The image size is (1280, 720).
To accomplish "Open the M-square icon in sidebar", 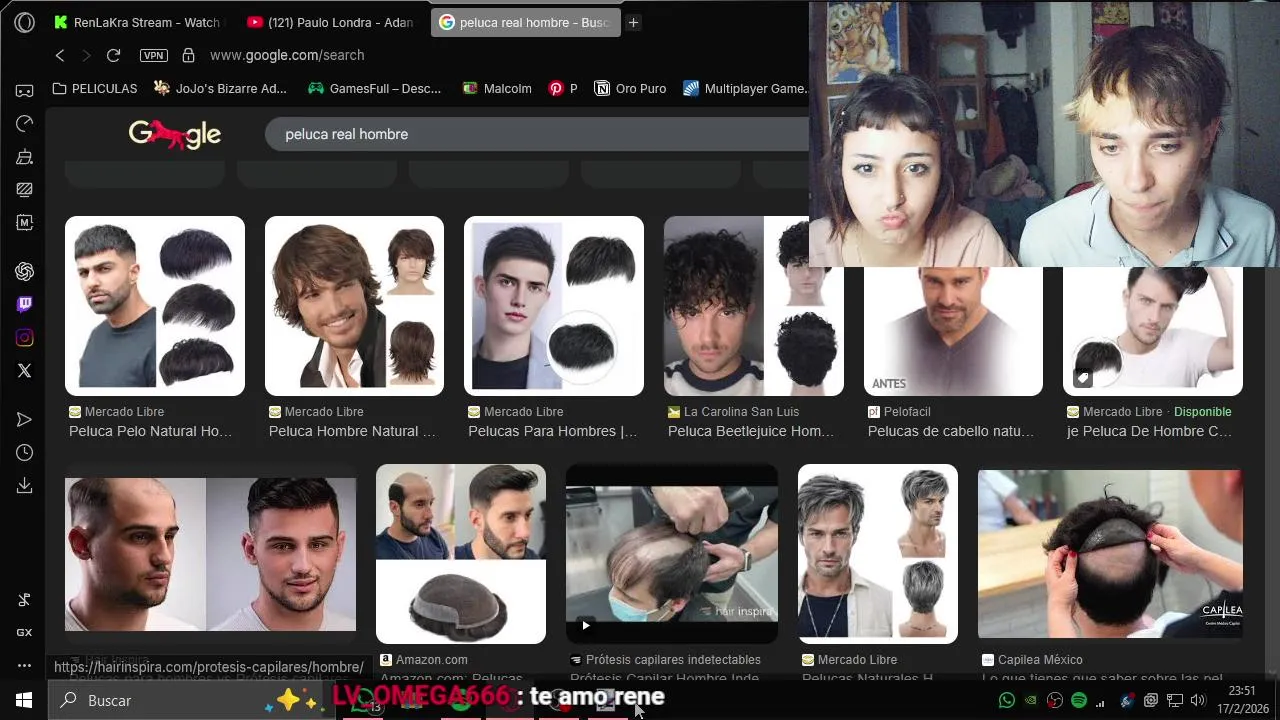I will [25, 223].
